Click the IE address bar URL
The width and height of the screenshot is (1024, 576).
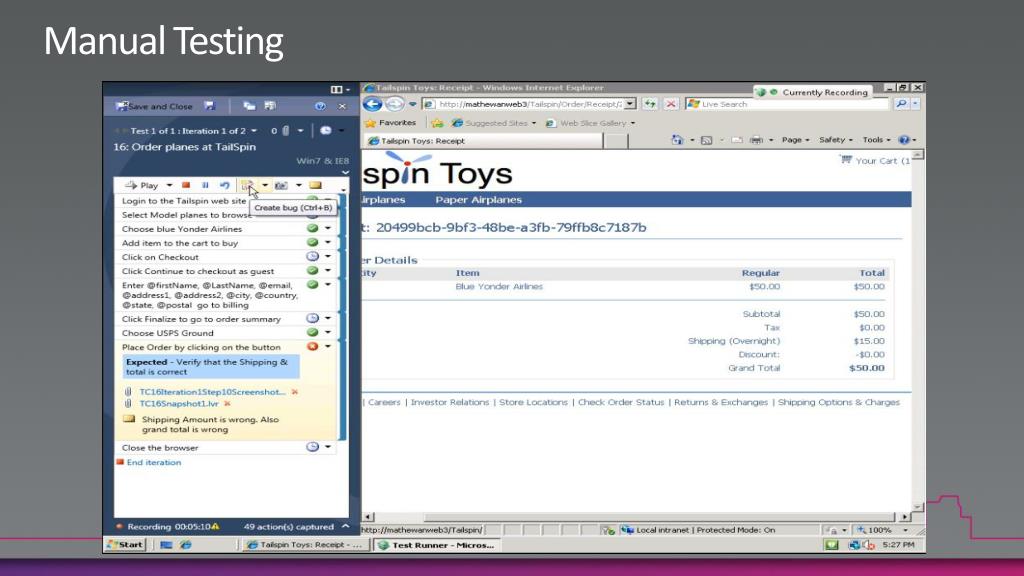[529, 104]
